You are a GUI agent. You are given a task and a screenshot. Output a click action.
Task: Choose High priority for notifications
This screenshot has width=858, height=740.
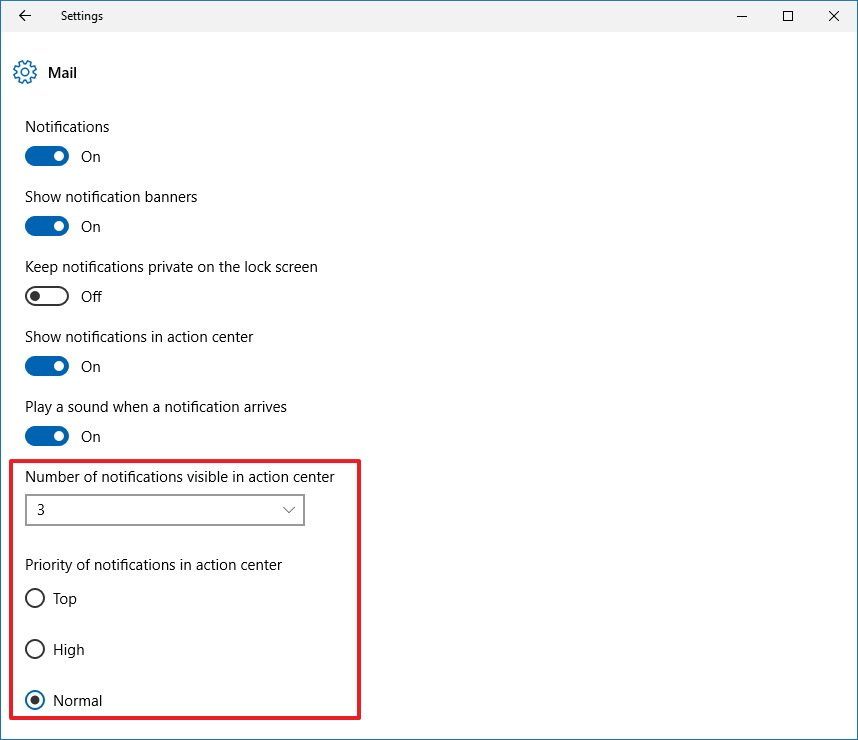(34, 649)
